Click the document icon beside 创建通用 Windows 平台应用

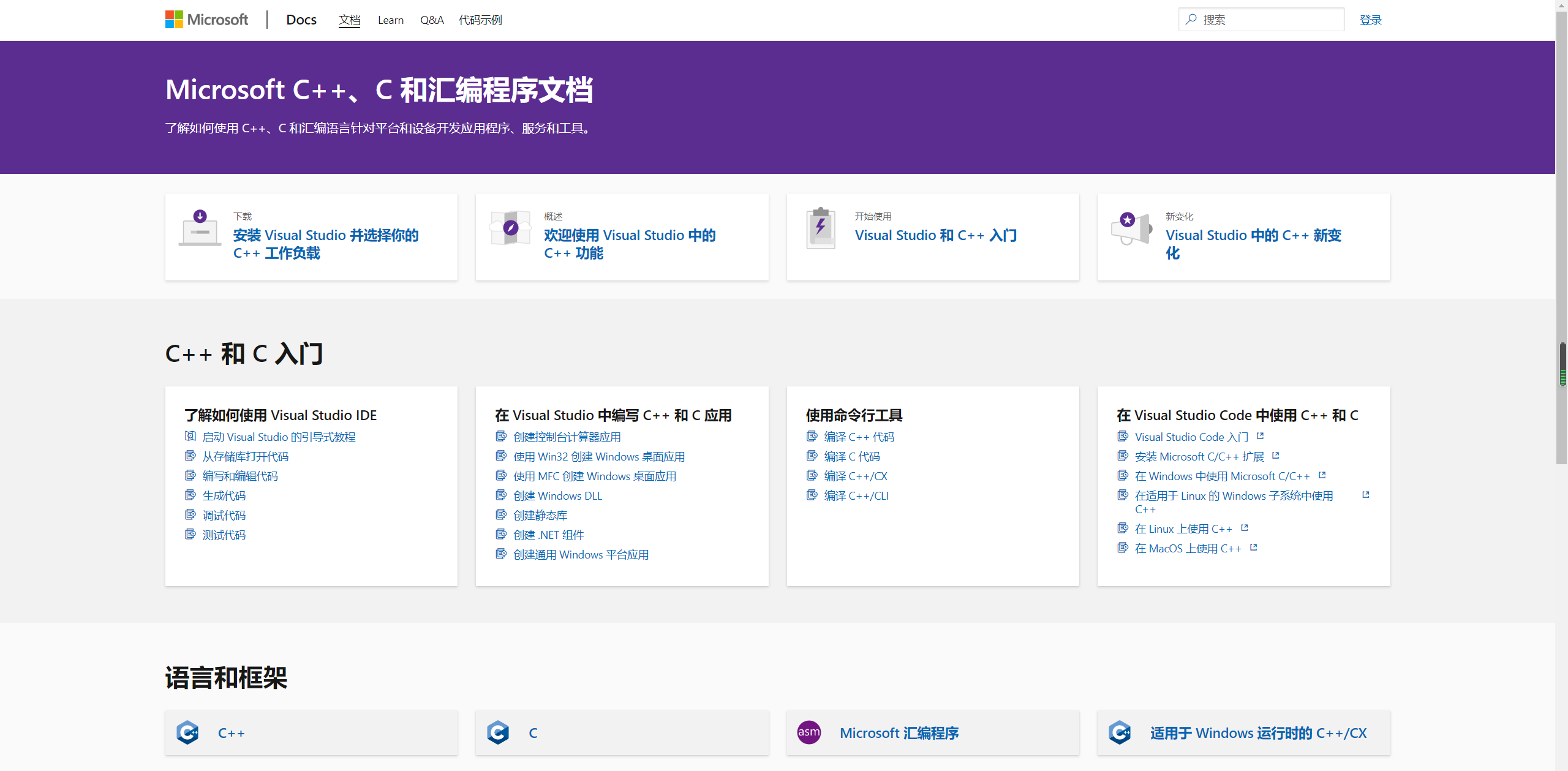501,554
